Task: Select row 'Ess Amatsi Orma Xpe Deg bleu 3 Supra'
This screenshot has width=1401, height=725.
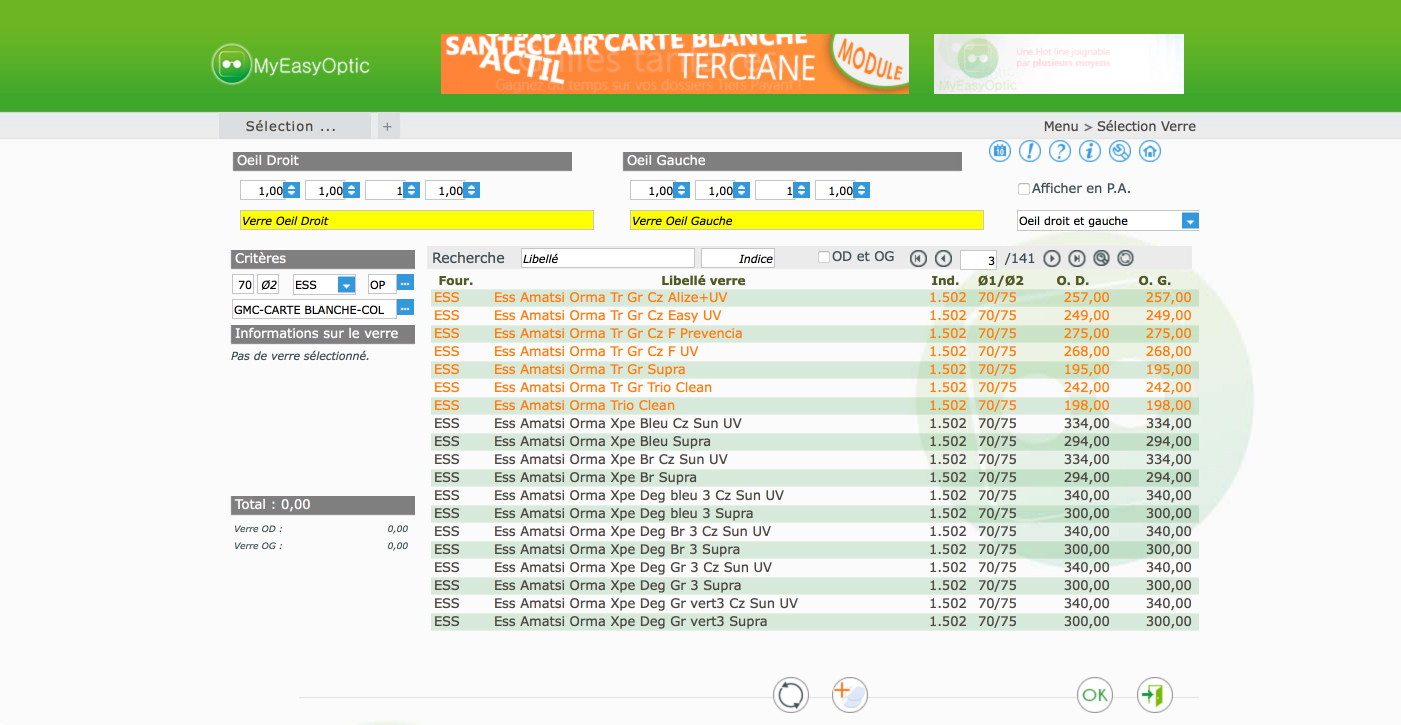Action: [814, 513]
